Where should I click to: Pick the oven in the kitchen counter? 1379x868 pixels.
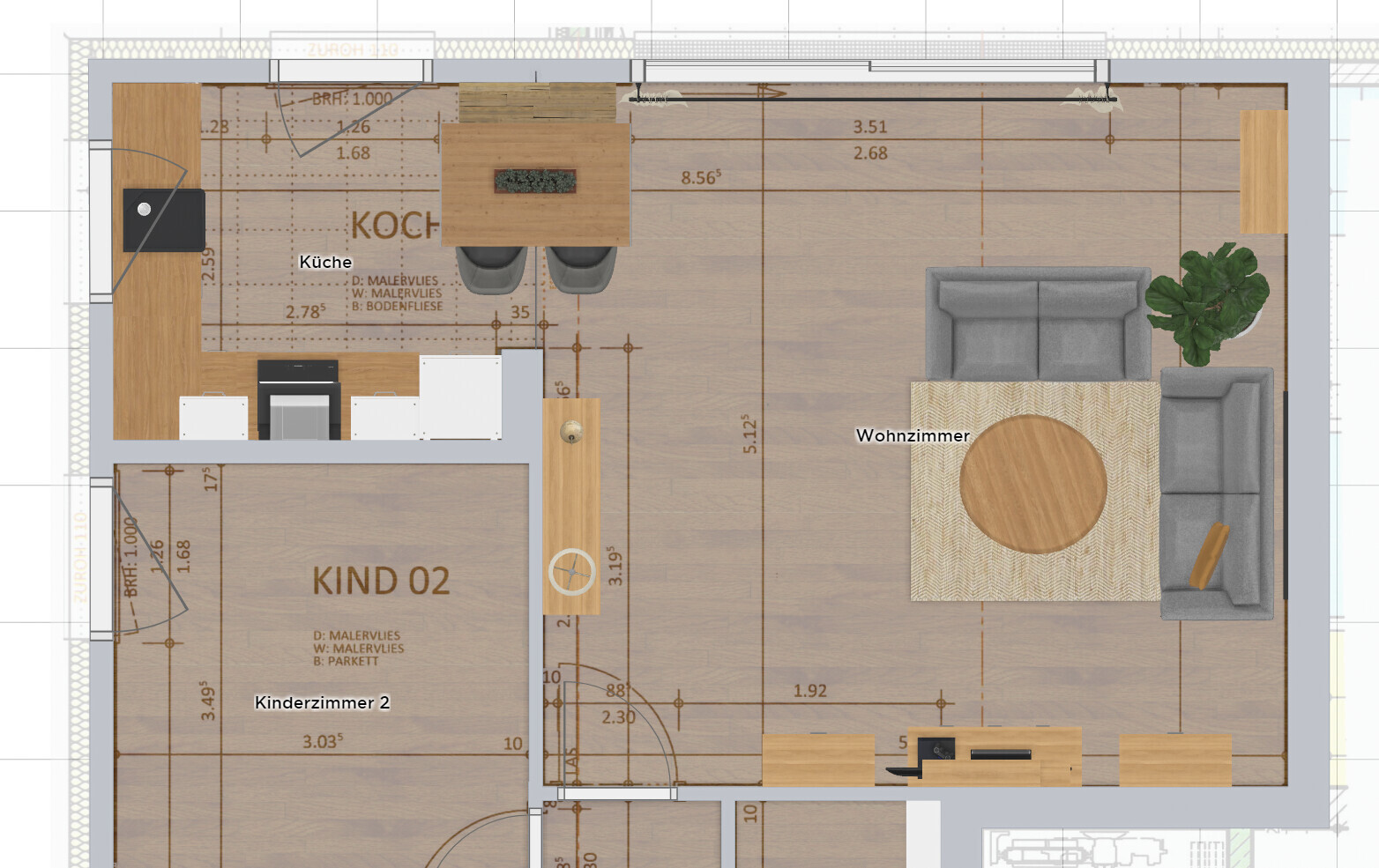298,399
